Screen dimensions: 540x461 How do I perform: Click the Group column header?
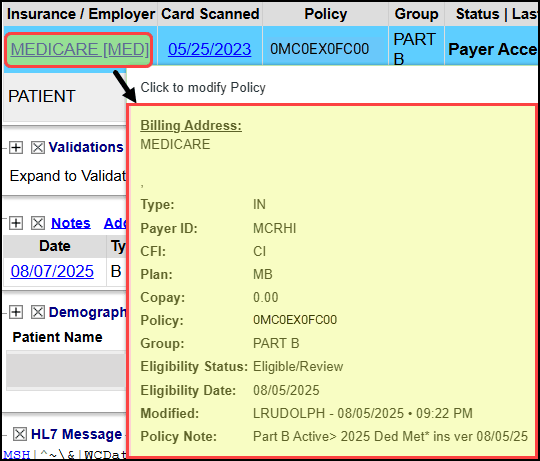416,14
